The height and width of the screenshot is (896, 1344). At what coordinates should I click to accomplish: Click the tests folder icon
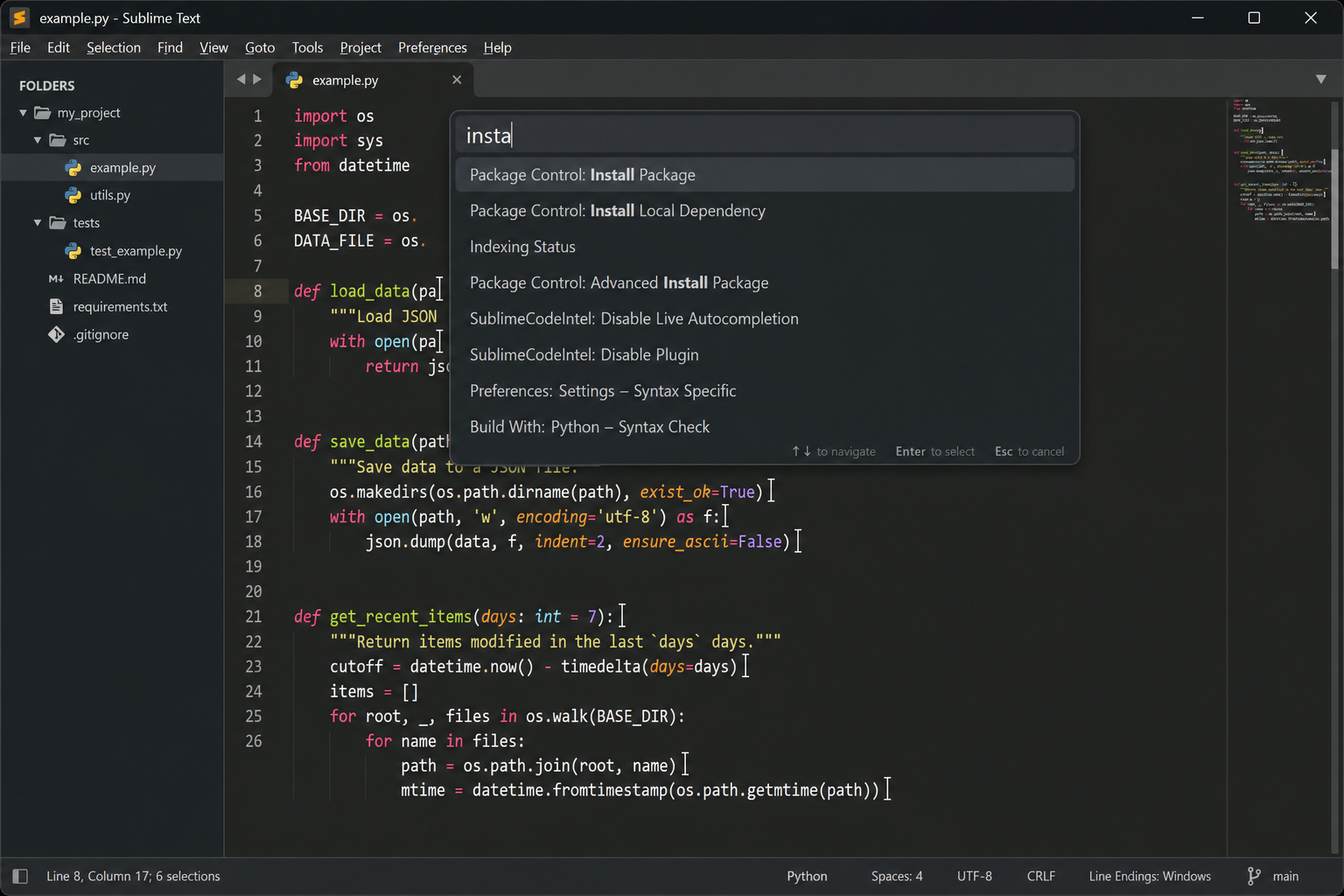click(58, 223)
